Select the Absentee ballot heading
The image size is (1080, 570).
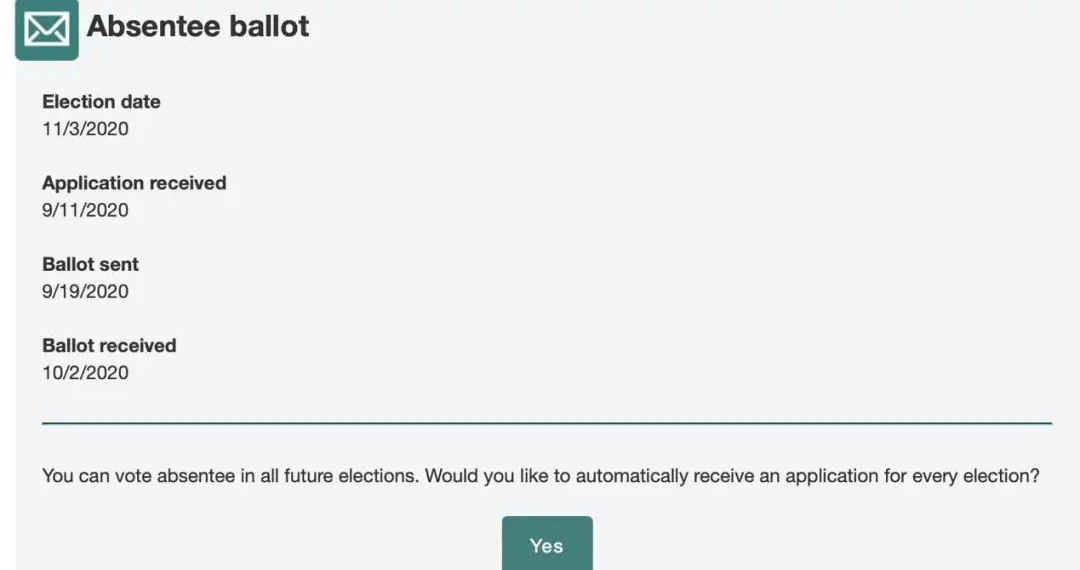[198, 26]
